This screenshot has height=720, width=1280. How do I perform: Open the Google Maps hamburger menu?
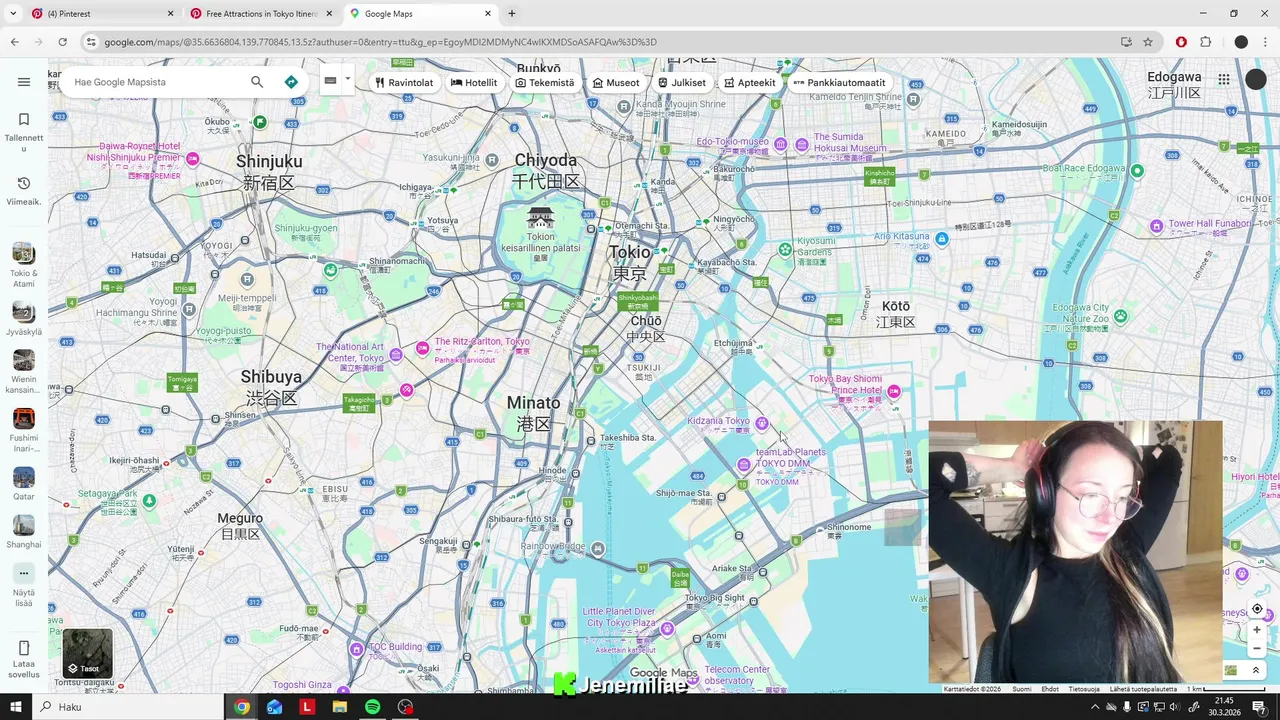click(x=24, y=82)
